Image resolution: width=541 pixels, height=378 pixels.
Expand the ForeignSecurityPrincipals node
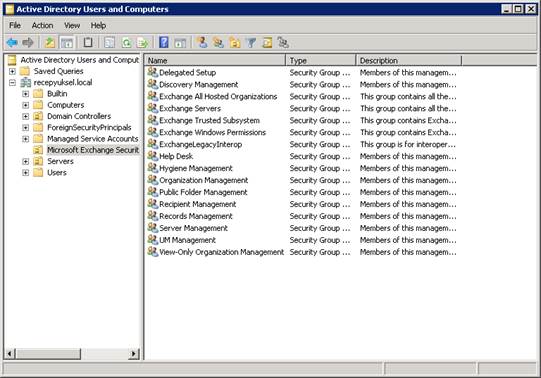[26, 128]
